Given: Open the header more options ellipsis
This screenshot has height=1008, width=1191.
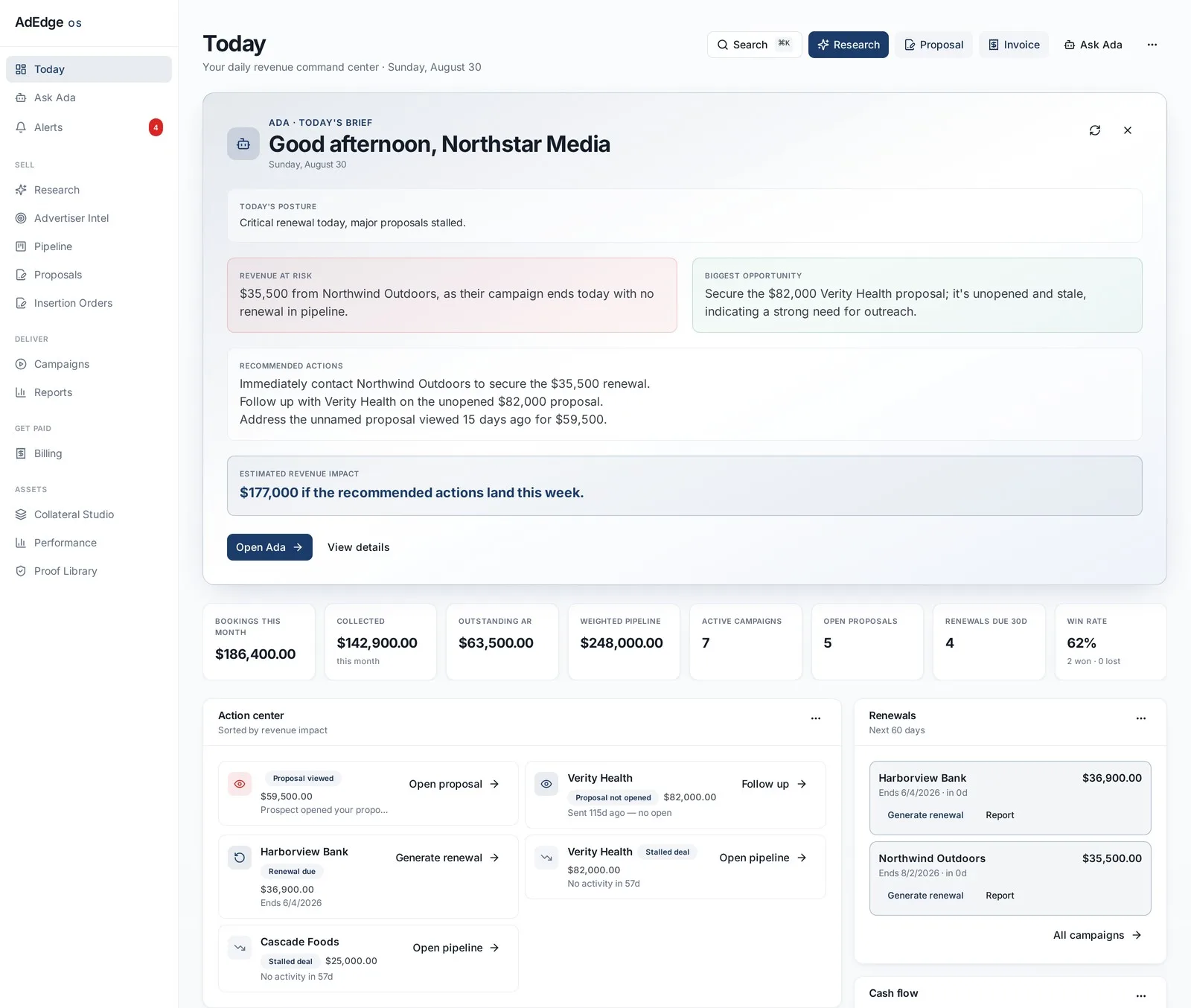Looking at the screenshot, I should coord(1152,45).
